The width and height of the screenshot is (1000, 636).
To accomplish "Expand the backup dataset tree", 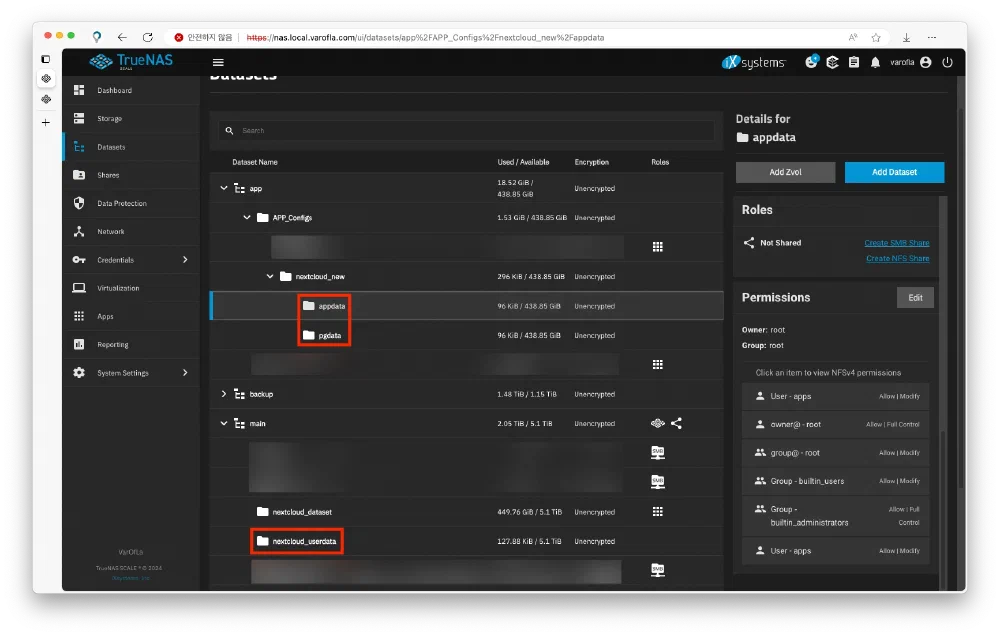I will point(224,394).
